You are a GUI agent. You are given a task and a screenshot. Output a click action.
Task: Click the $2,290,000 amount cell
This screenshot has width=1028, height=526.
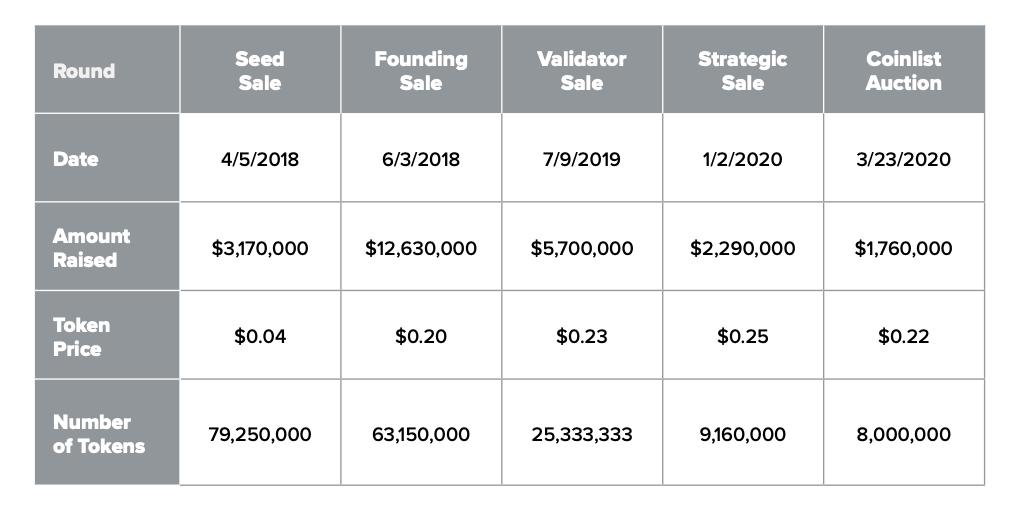743,248
